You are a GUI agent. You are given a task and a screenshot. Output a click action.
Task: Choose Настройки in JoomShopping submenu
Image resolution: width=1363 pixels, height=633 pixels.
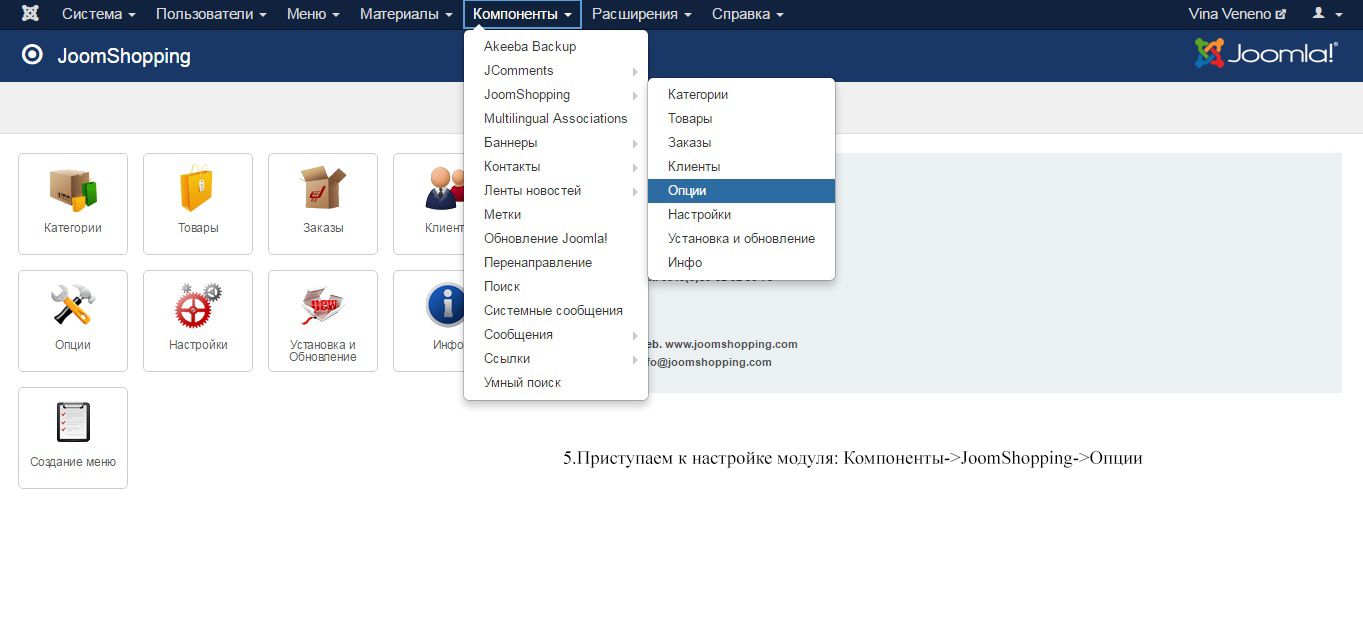[x=741, y=215]
